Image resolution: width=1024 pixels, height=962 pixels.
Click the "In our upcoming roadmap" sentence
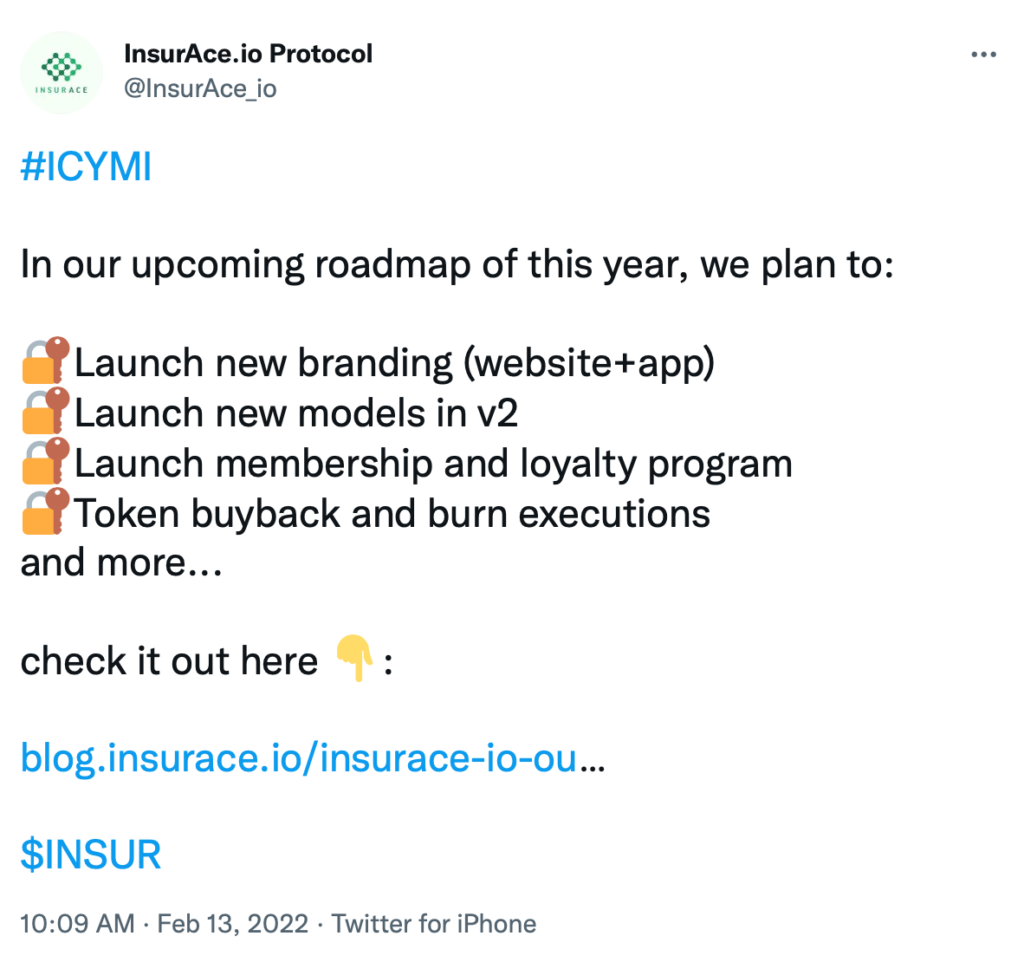pos(456,266)
